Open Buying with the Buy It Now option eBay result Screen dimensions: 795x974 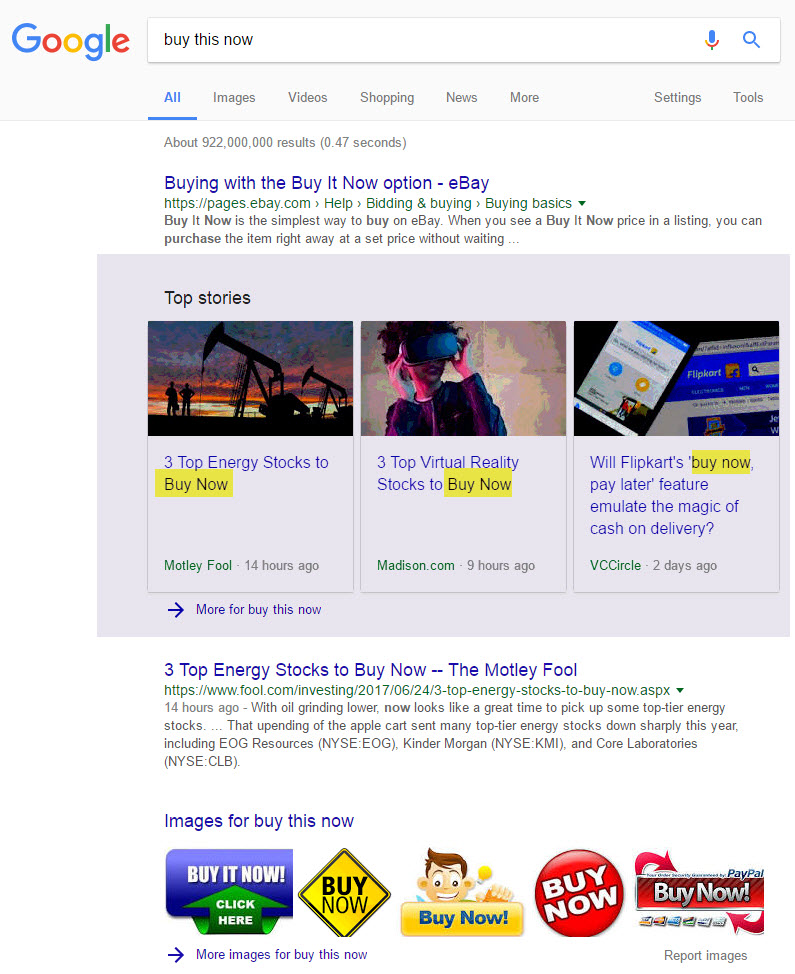pyautogui.click(x=327, y=183)
